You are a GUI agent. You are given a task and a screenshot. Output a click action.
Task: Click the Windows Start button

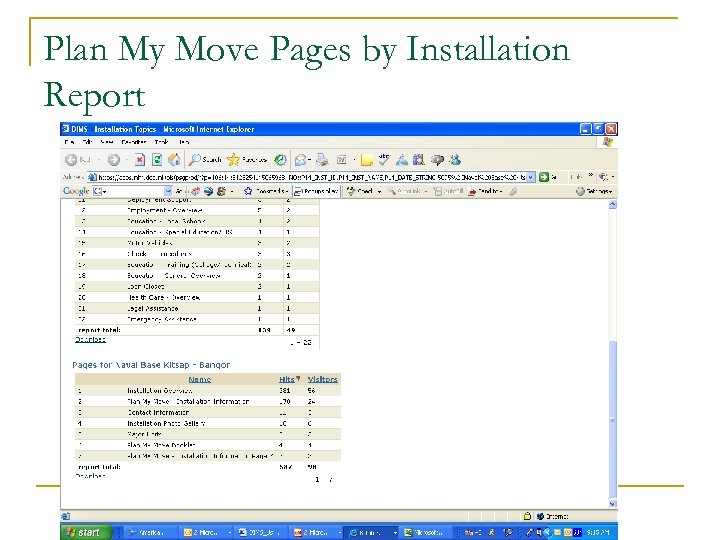[x=86, y=532]
